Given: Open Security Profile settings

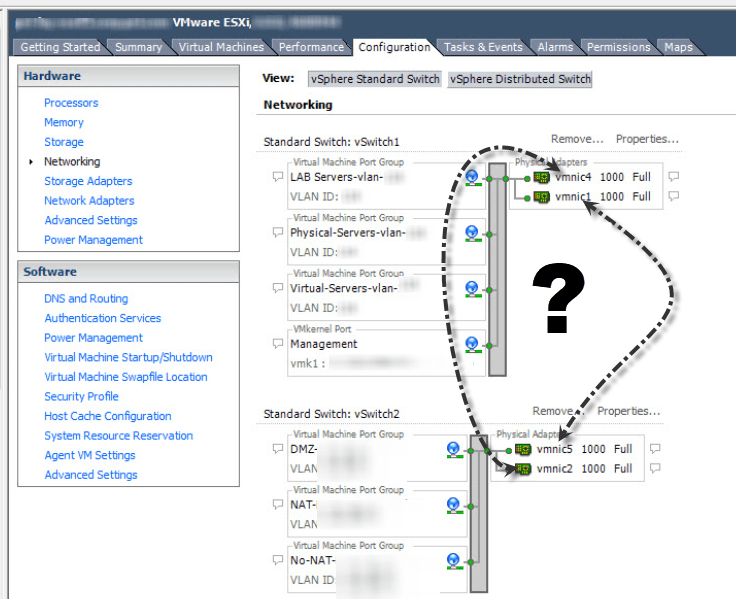Looking at the screenshot, I should point(81,397).
